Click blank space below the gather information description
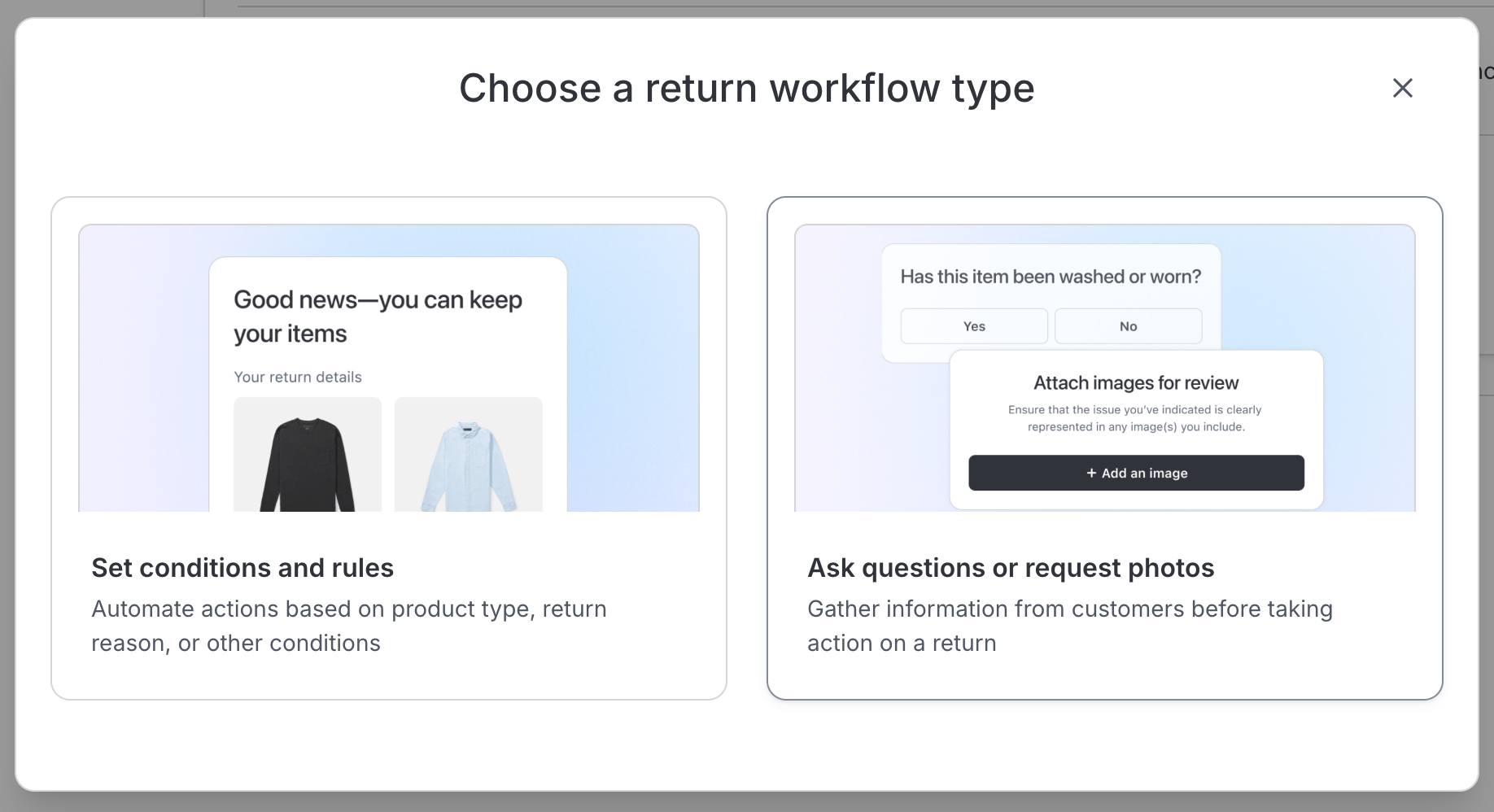Image resolution: width=1494 pixels, height=812 pixels. pos(1104,679)
